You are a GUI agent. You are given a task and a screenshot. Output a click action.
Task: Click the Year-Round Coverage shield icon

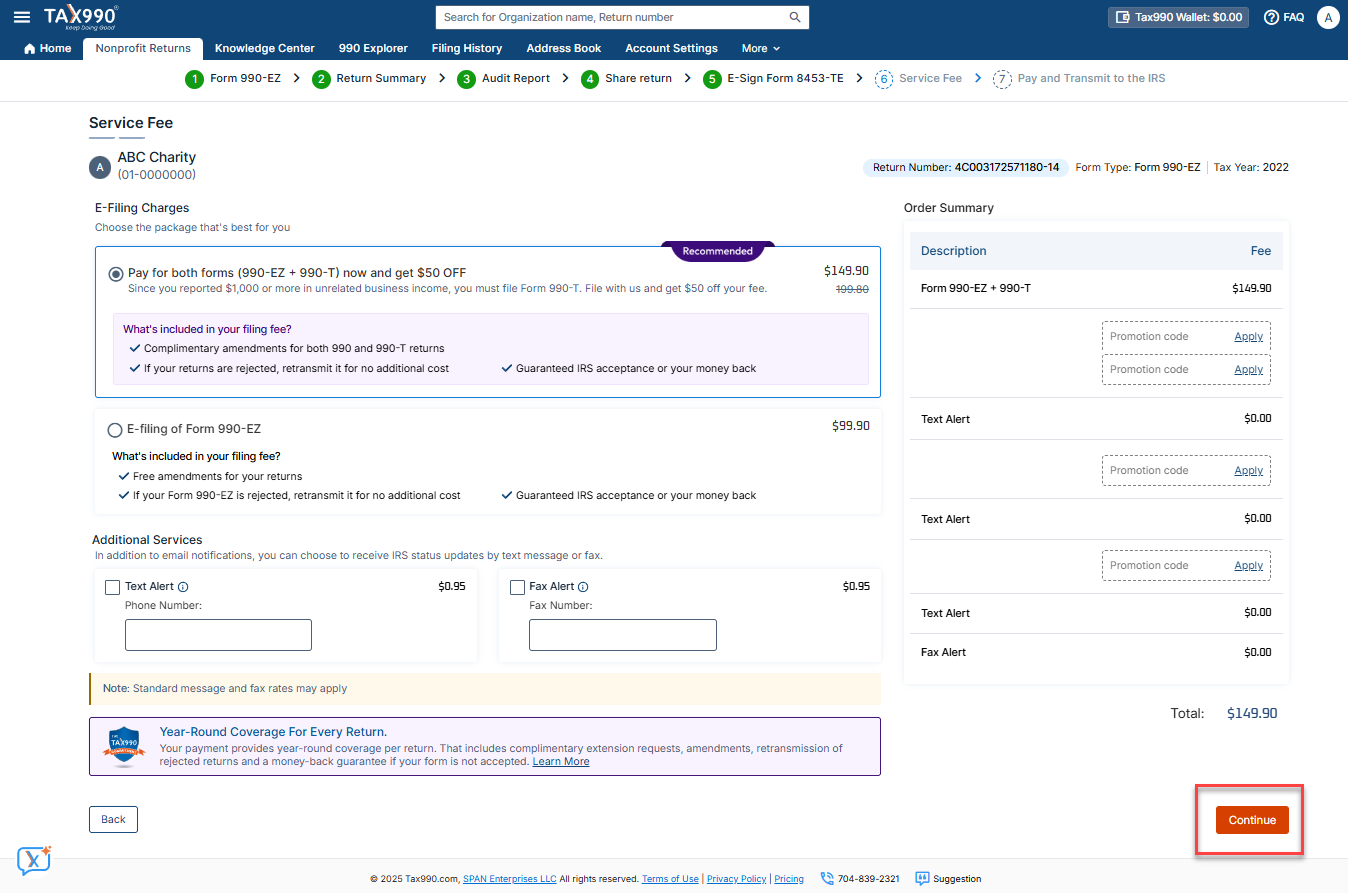123,746
